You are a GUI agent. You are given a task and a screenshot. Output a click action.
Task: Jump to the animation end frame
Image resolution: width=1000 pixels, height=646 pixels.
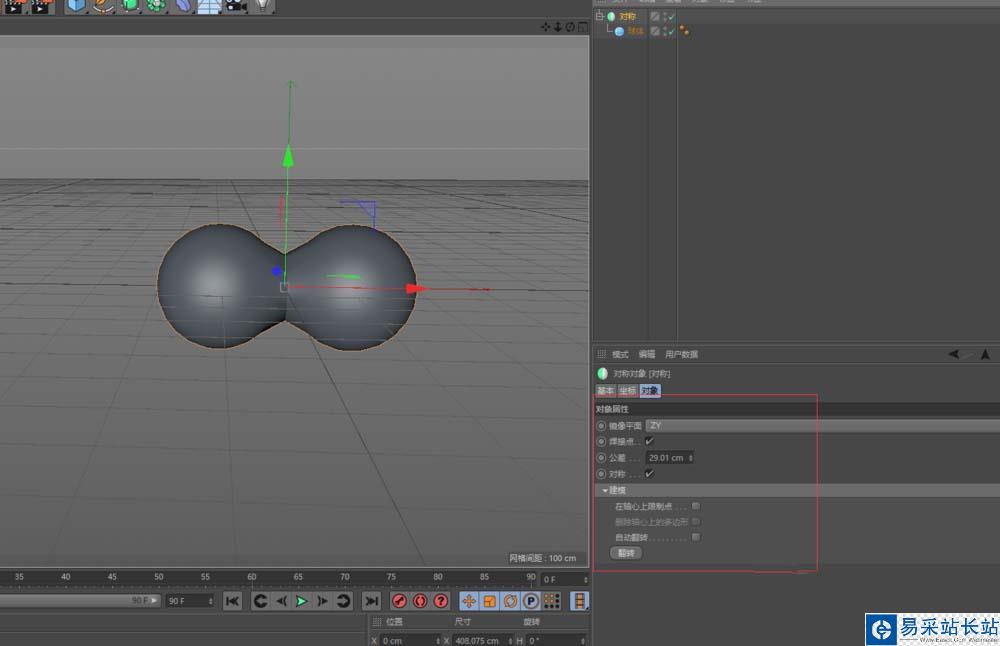click(x=371, y=601)
